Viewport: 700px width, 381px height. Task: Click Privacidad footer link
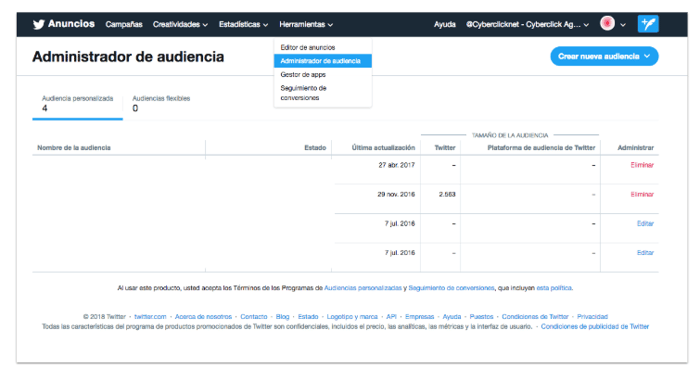pyautogui.click(x=592, y=317)
